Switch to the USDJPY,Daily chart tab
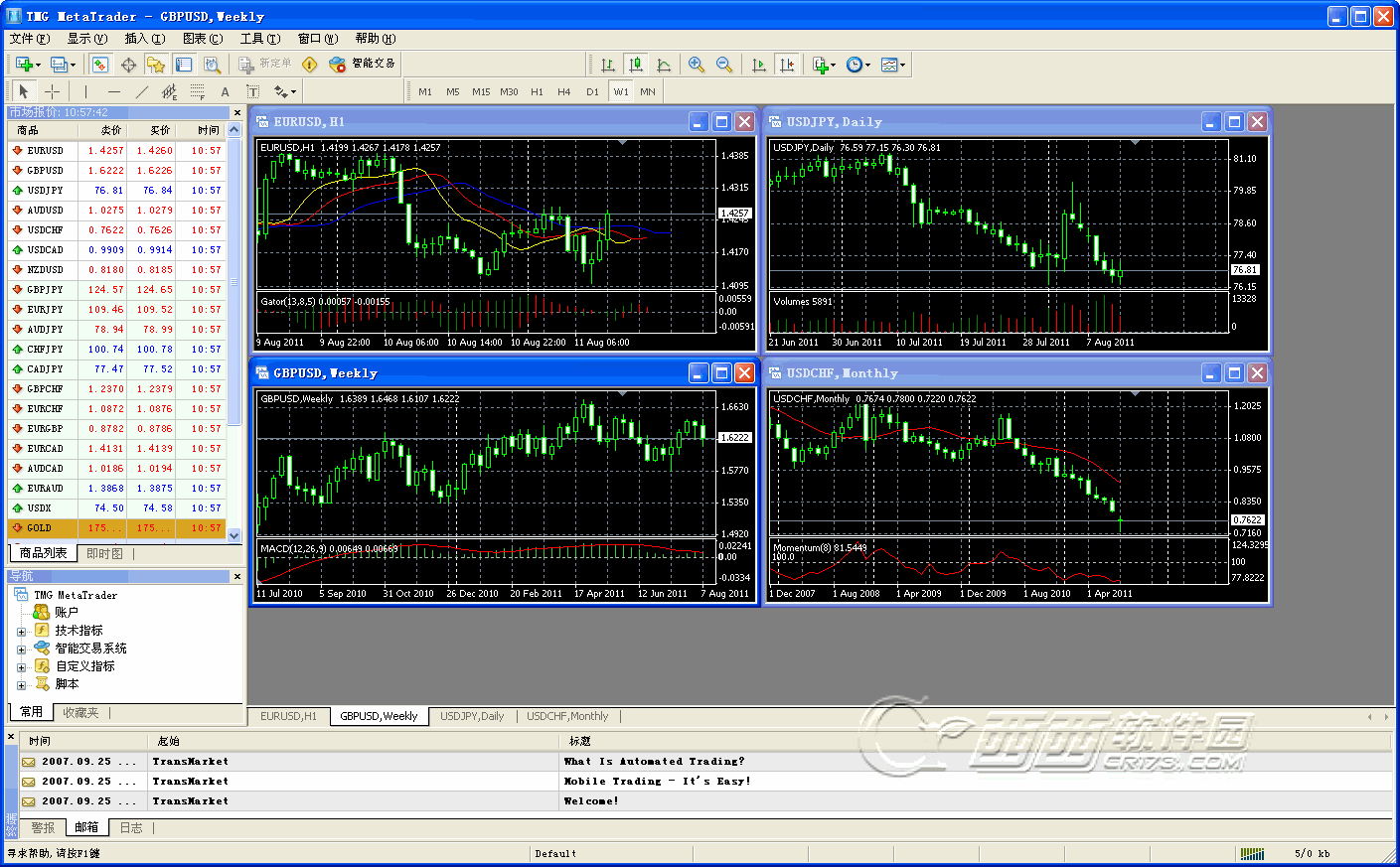1400x867 pixels. [x=472, y=716]
